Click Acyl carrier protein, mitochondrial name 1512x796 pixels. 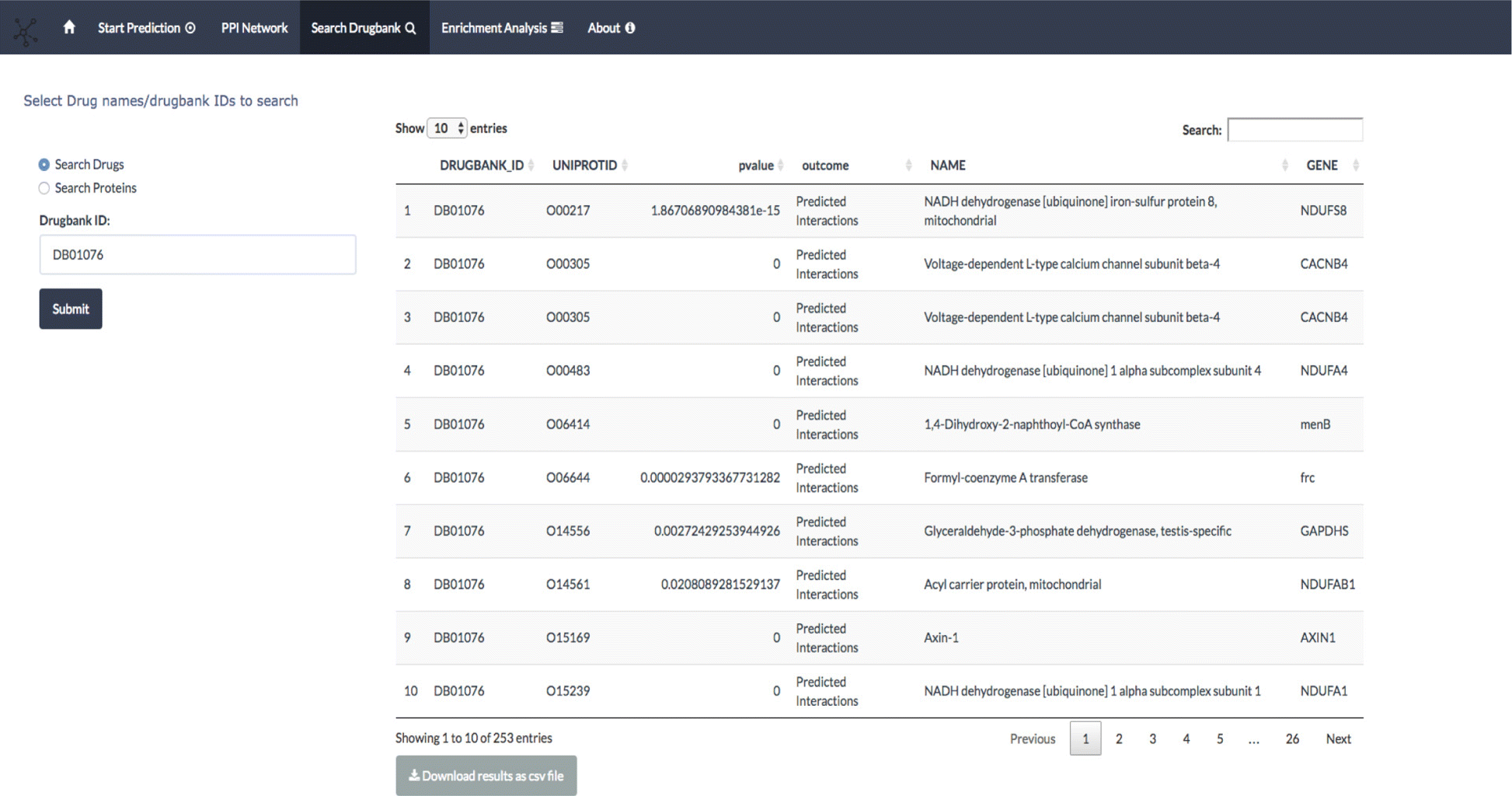pos(1012,585)
